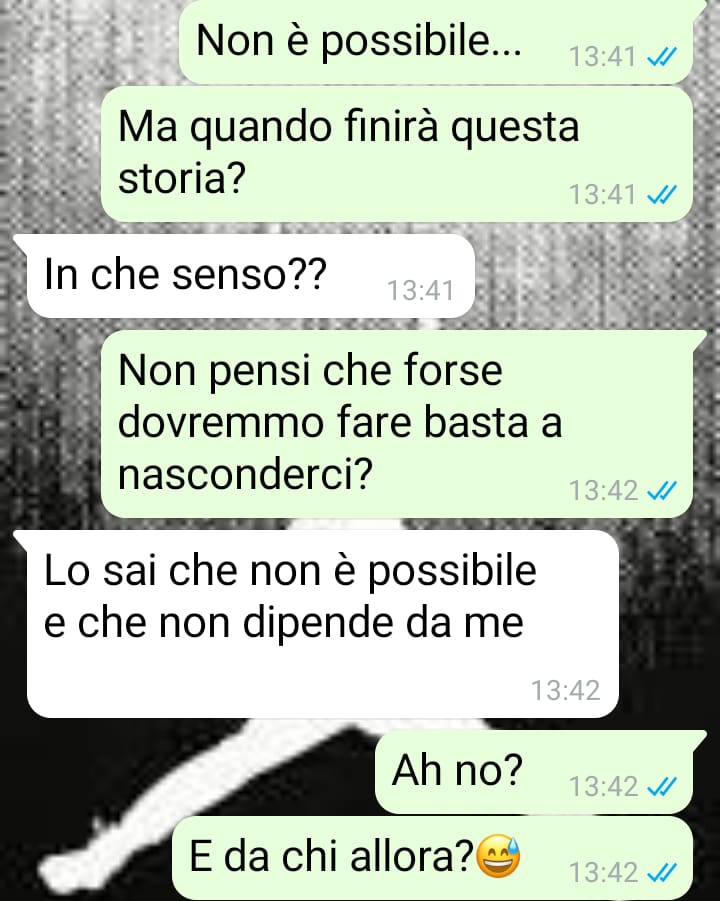The height and width of the screenshot is (901, 720).
Task: Tap the chat wallpaper beside 'In che senso??'
Action: [592, 276]
